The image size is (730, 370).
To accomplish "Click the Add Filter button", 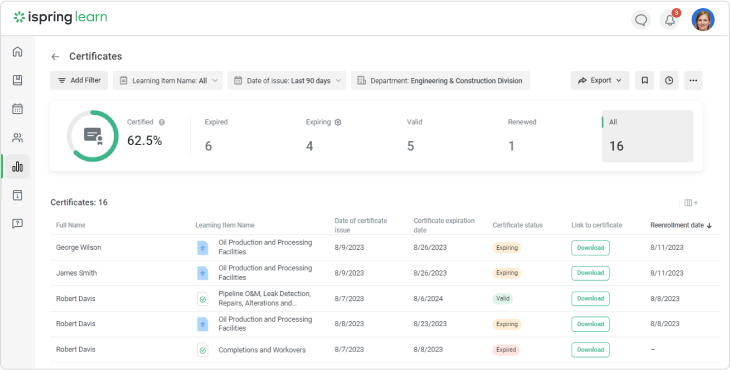I will tap(79, 81).
